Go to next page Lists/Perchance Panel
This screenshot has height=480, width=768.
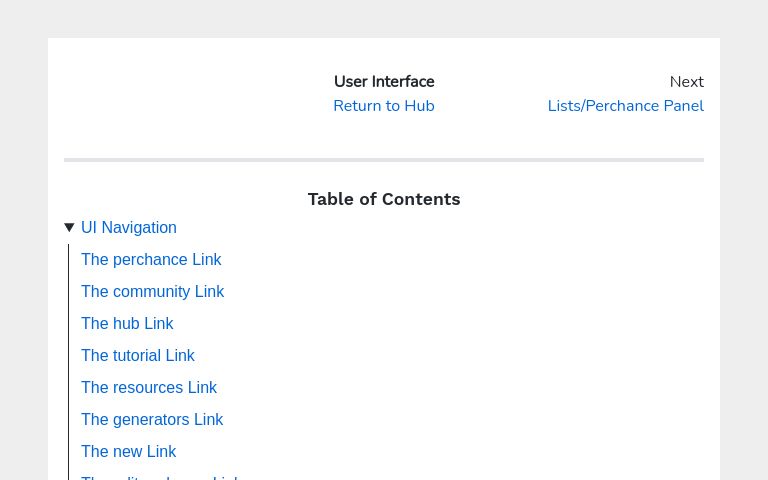click(x=625, y=106)
